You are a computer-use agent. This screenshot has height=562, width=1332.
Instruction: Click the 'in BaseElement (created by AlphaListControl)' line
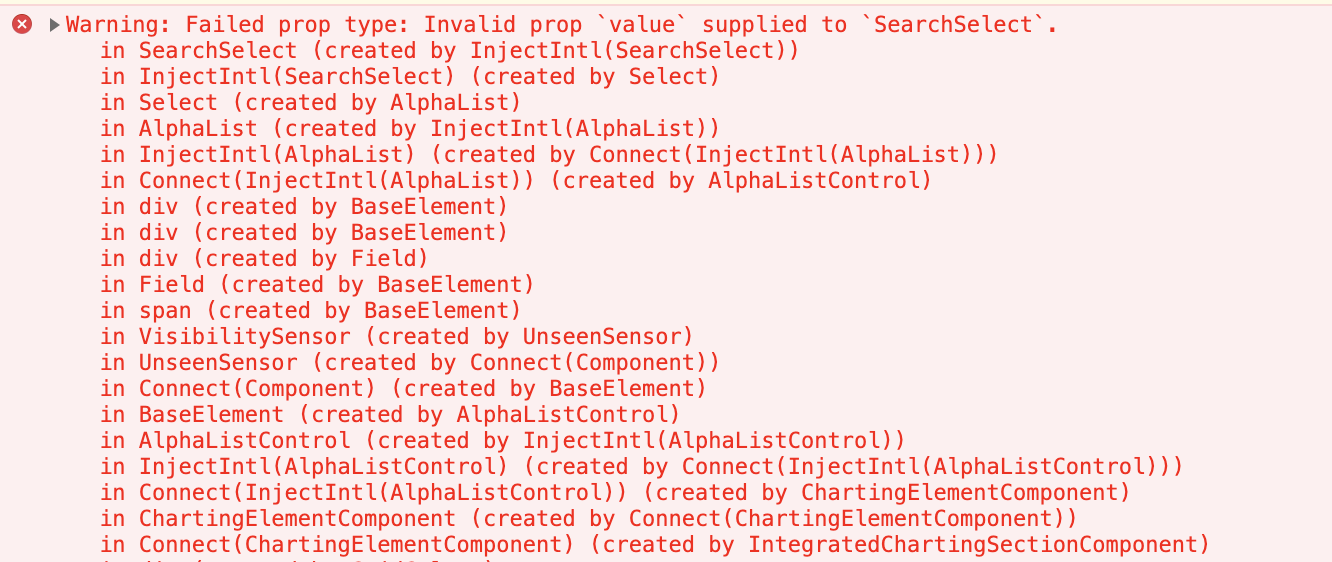click(390, 415)
